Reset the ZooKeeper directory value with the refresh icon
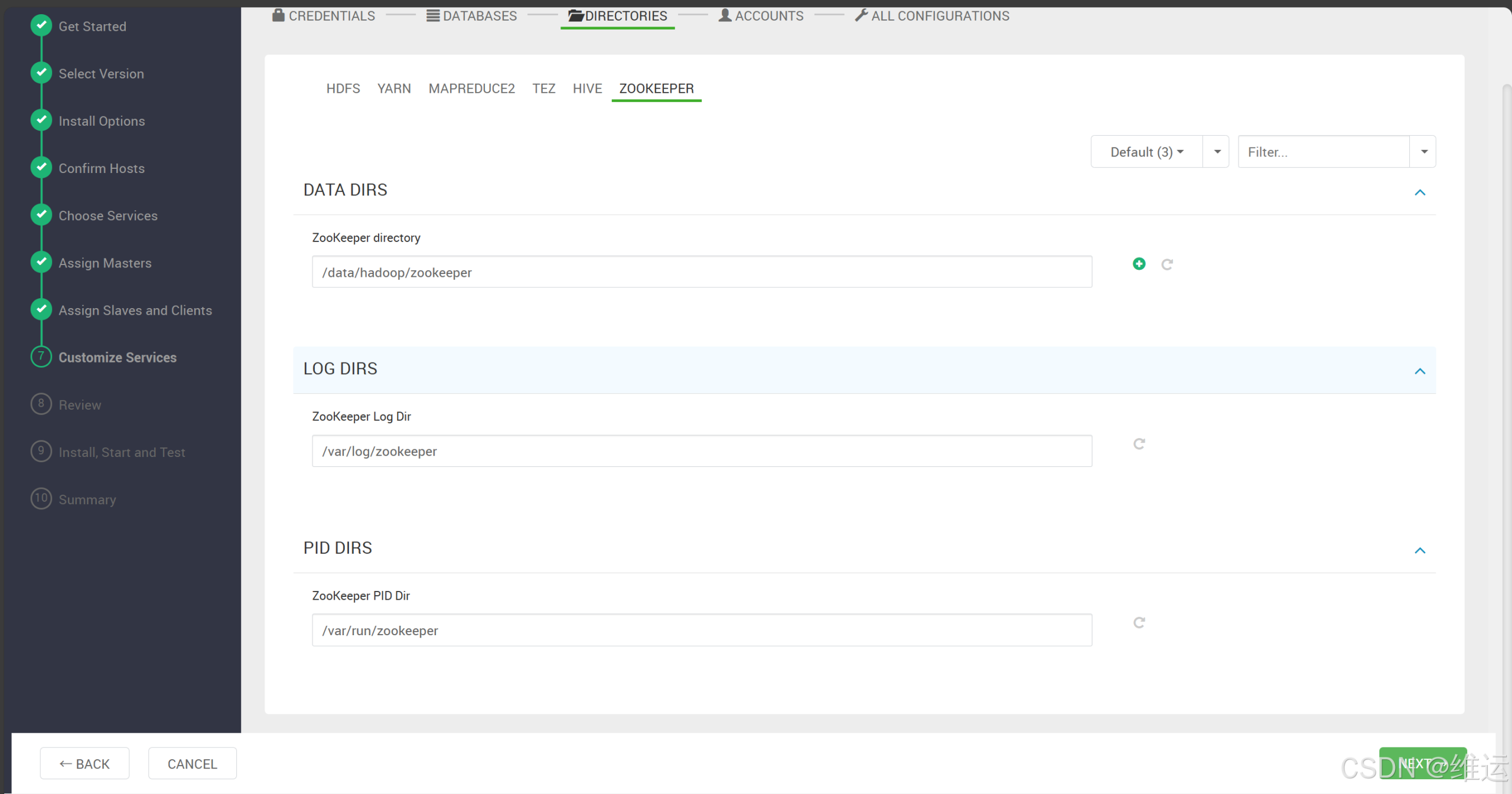 [x=1168, y=264]
